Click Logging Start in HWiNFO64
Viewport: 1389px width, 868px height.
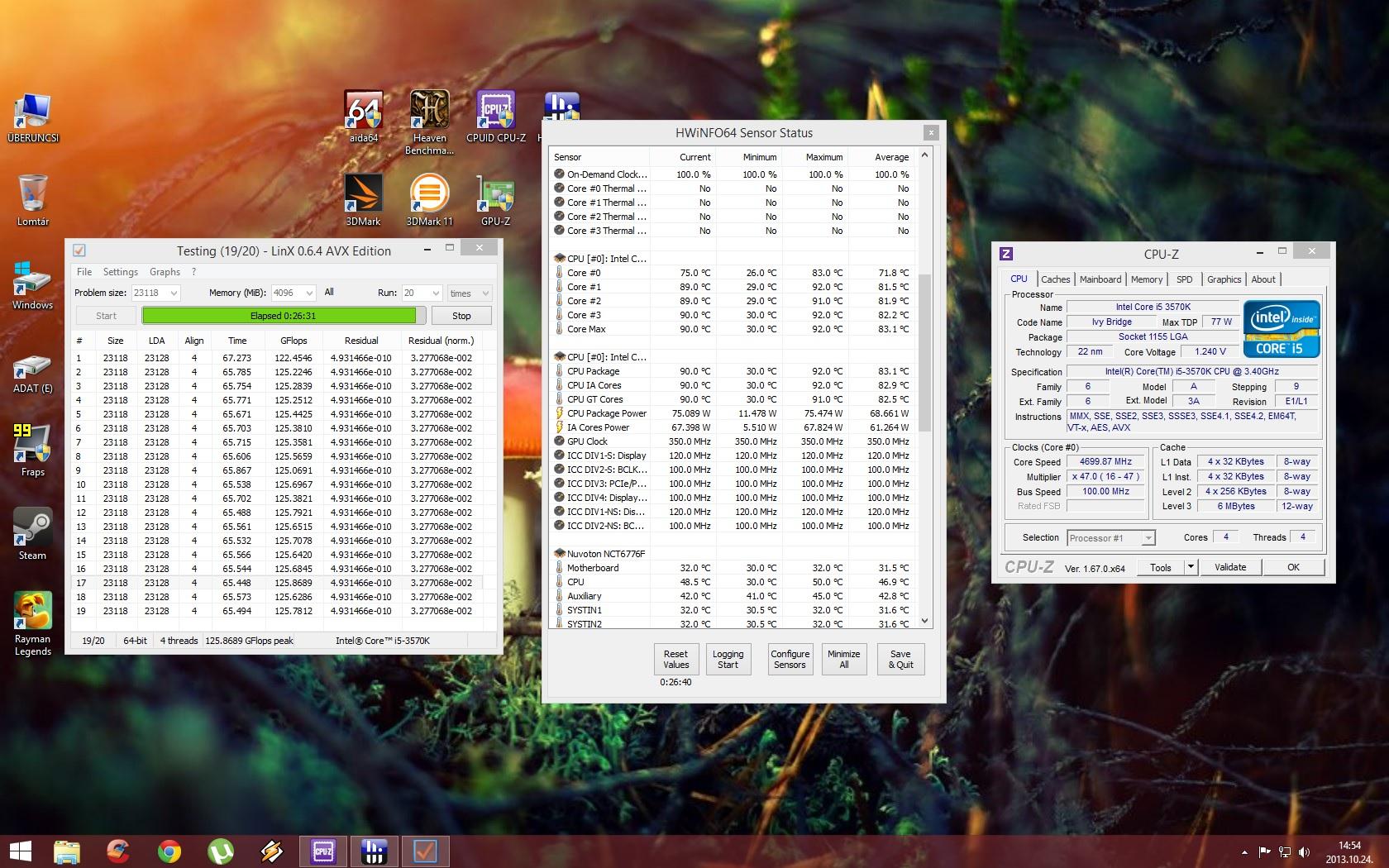(728, 659)
